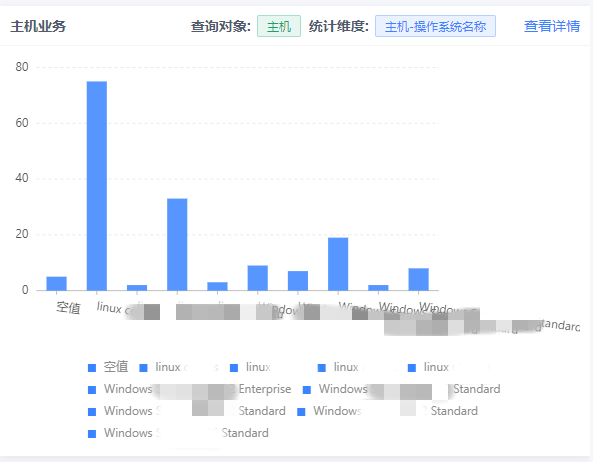593x462 pixels.
Task: Open the 主机-操作系统名称 dimension selector
Action: [435, 26]
